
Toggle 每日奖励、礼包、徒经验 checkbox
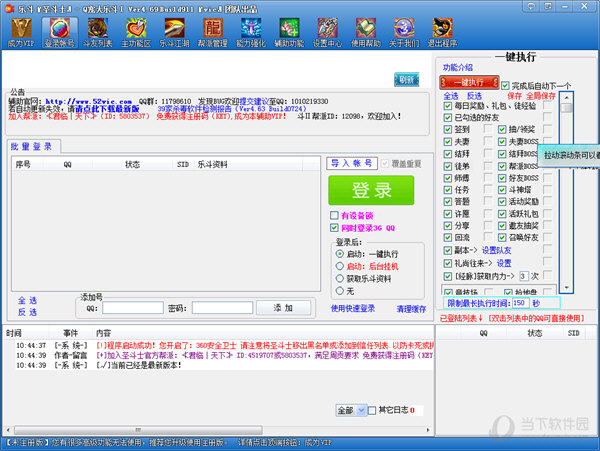point(448,106)
